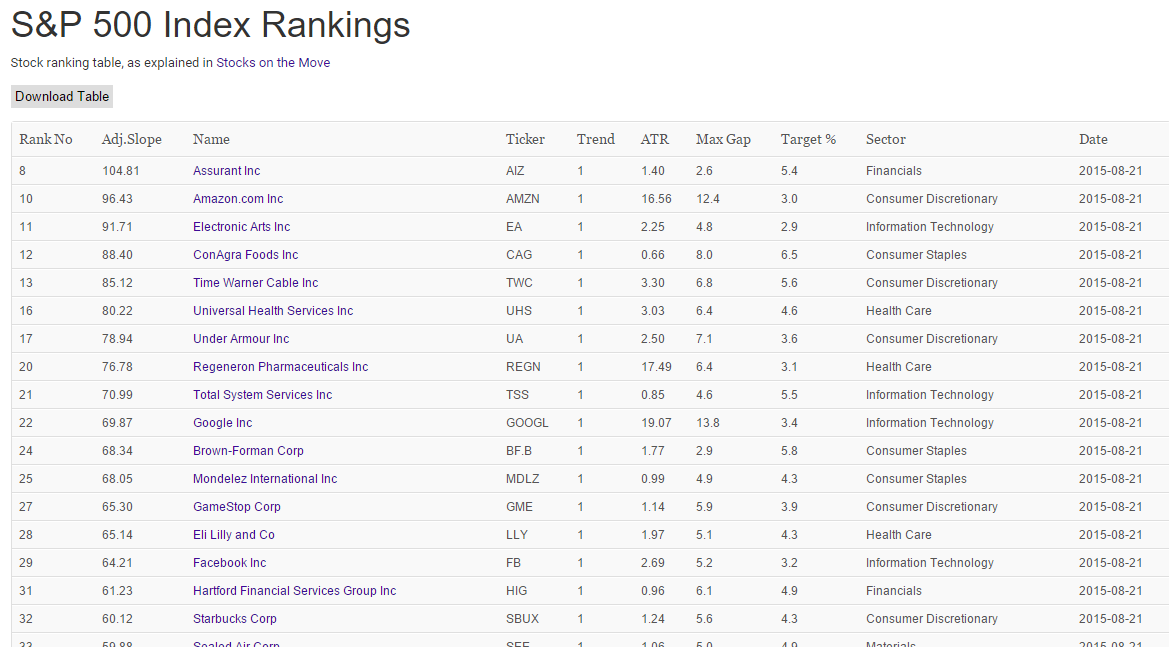
Task: Select the Max Gap value 12.4
Action: (x=708, y=199)
